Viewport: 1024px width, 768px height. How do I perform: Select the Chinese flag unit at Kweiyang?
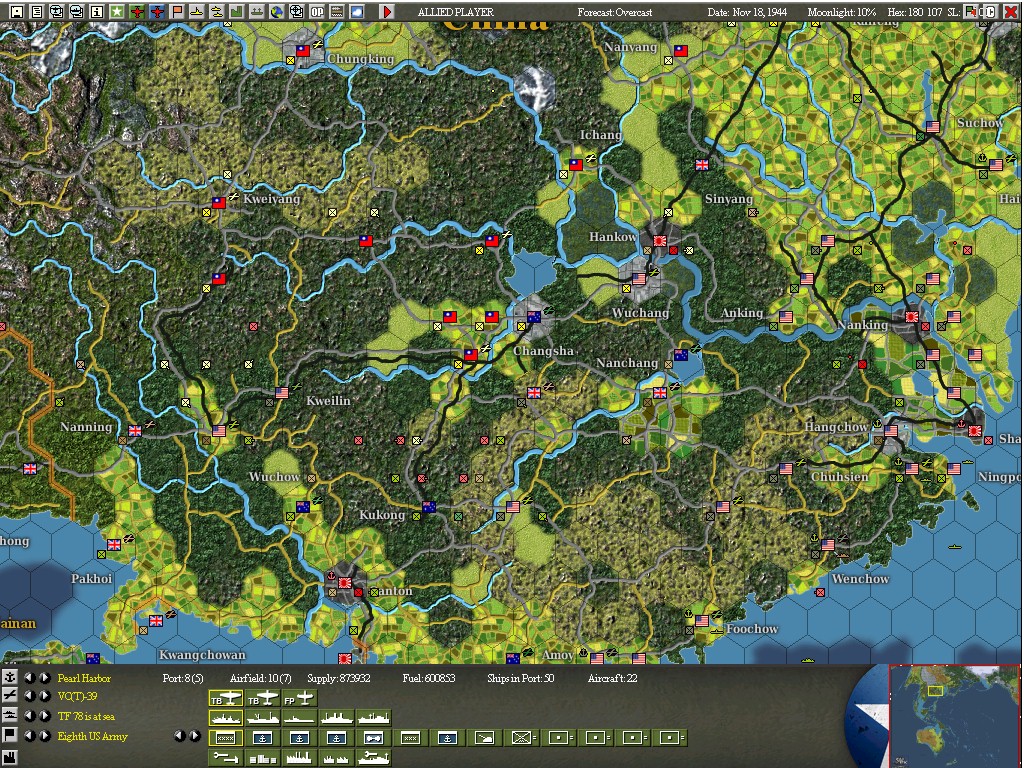point(218,203)
